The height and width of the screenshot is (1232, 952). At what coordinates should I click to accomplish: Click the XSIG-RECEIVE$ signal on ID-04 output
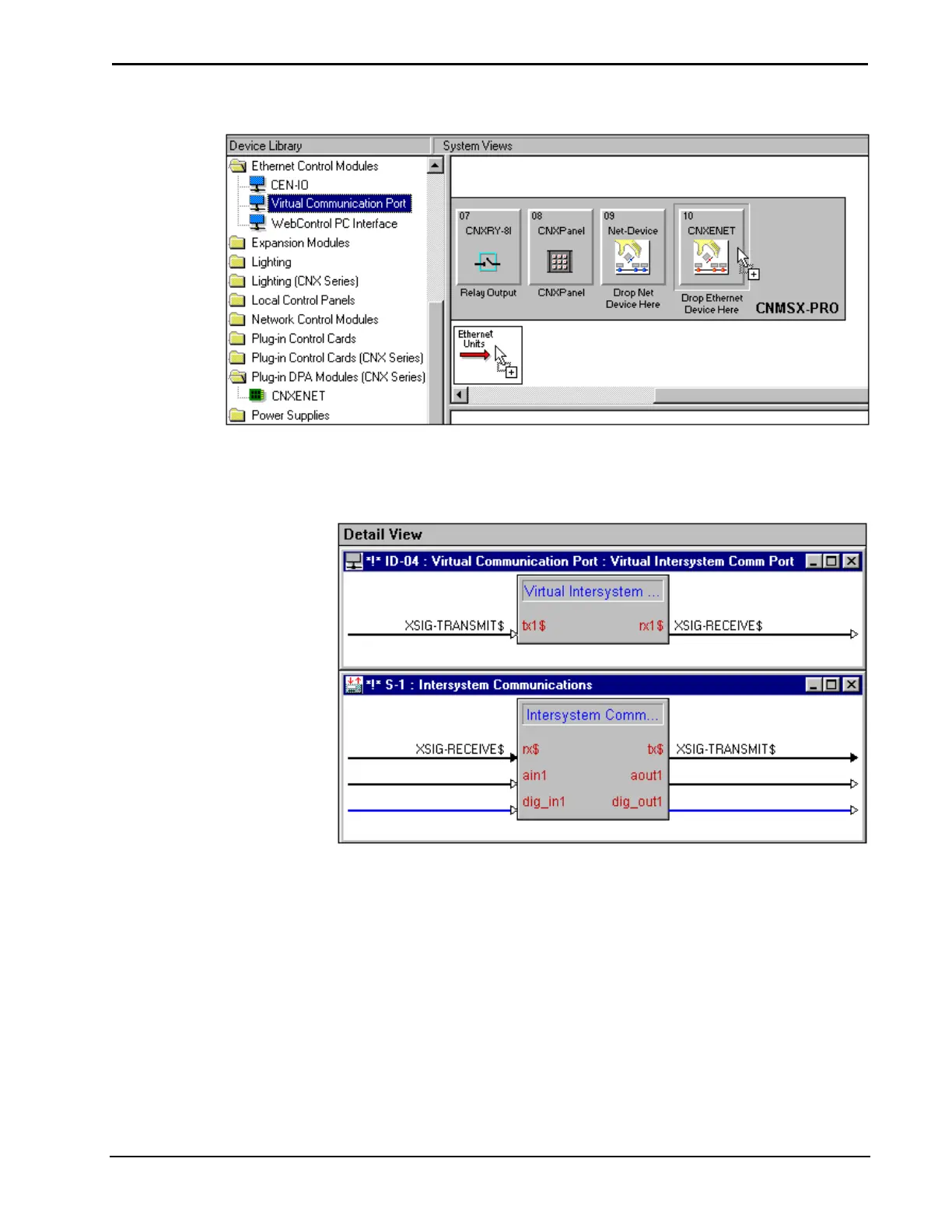(718, 626)
